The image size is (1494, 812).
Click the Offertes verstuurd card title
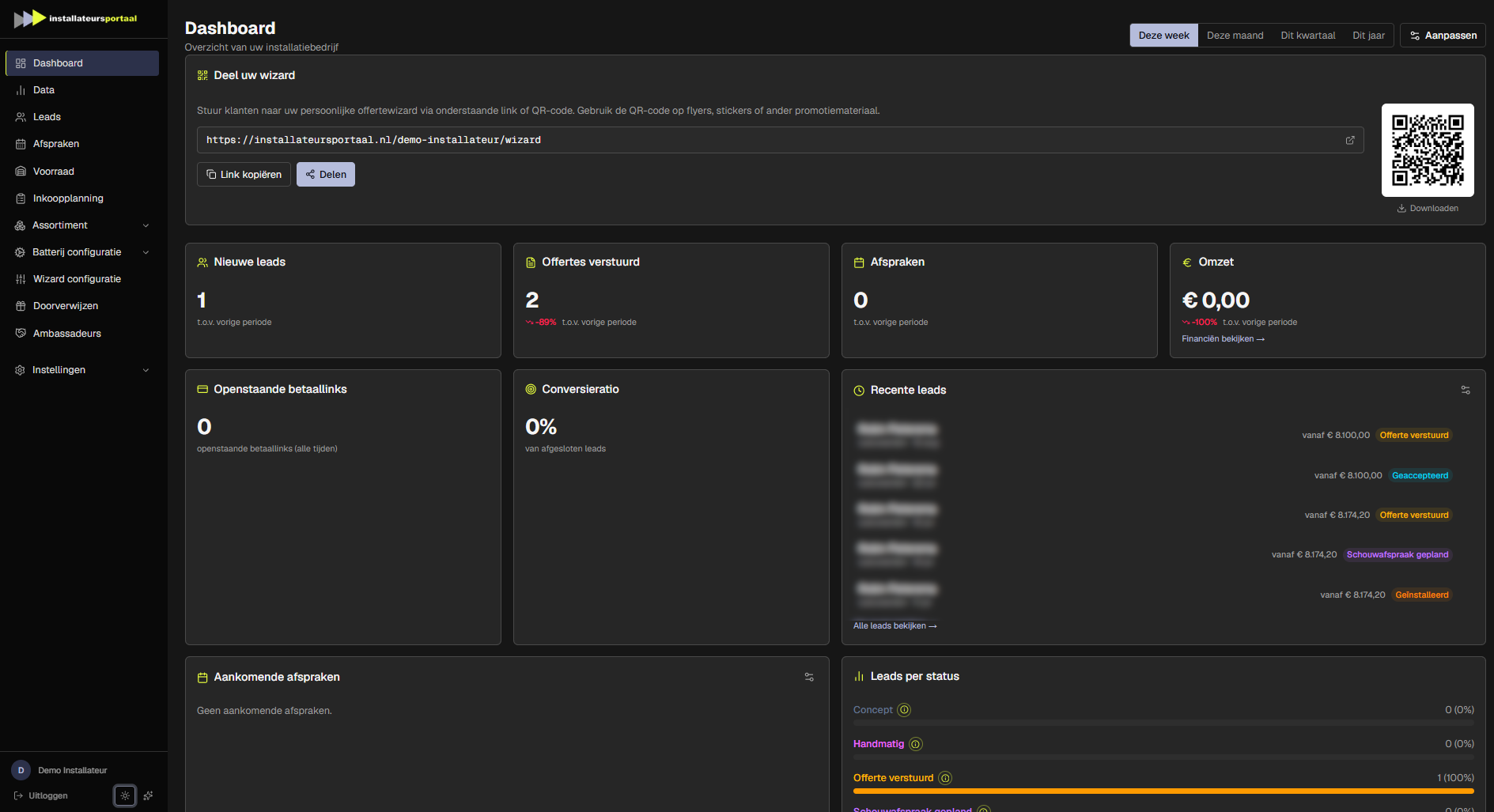point(590,262)
